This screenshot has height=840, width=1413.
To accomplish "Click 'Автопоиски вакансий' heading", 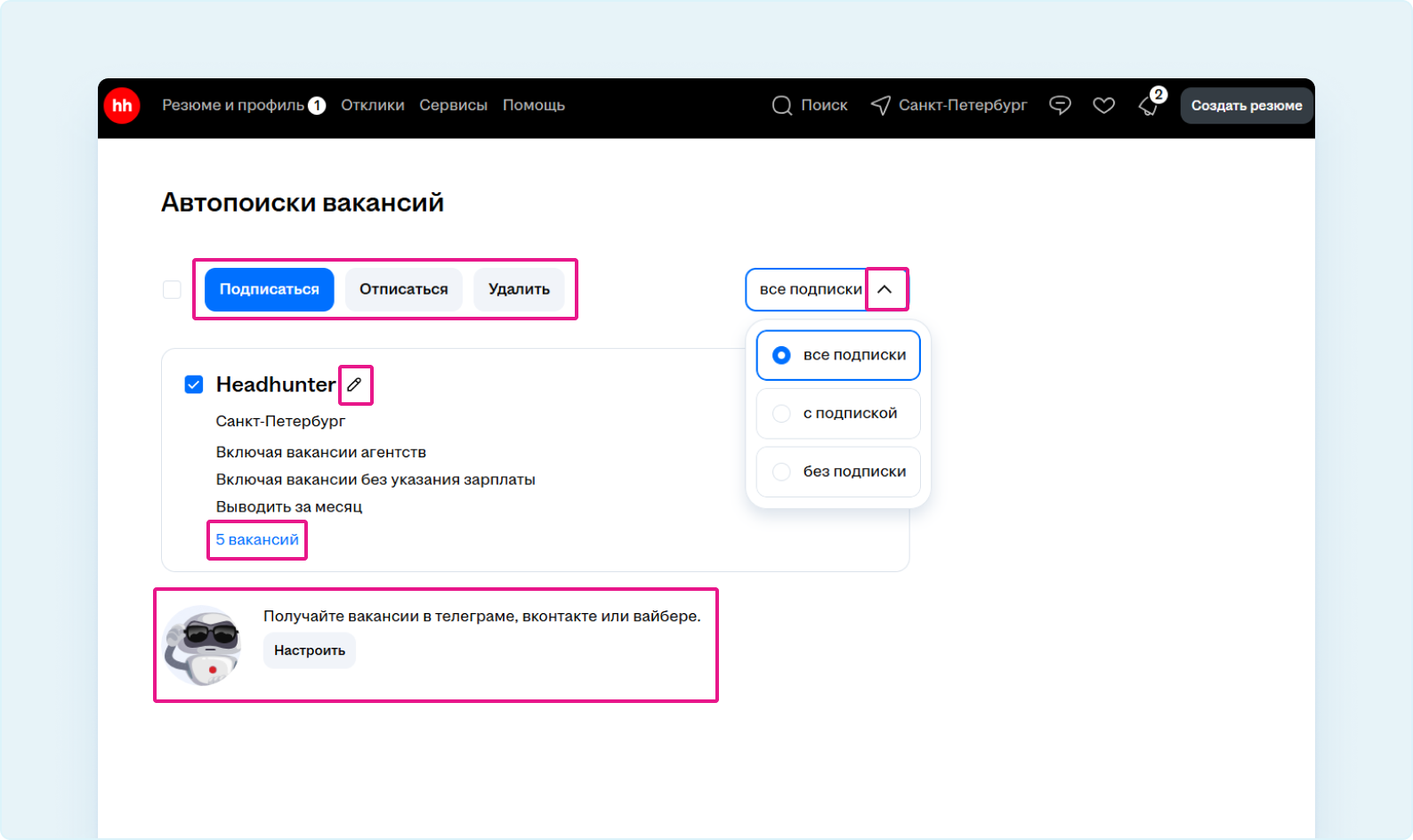I will 303,203.
